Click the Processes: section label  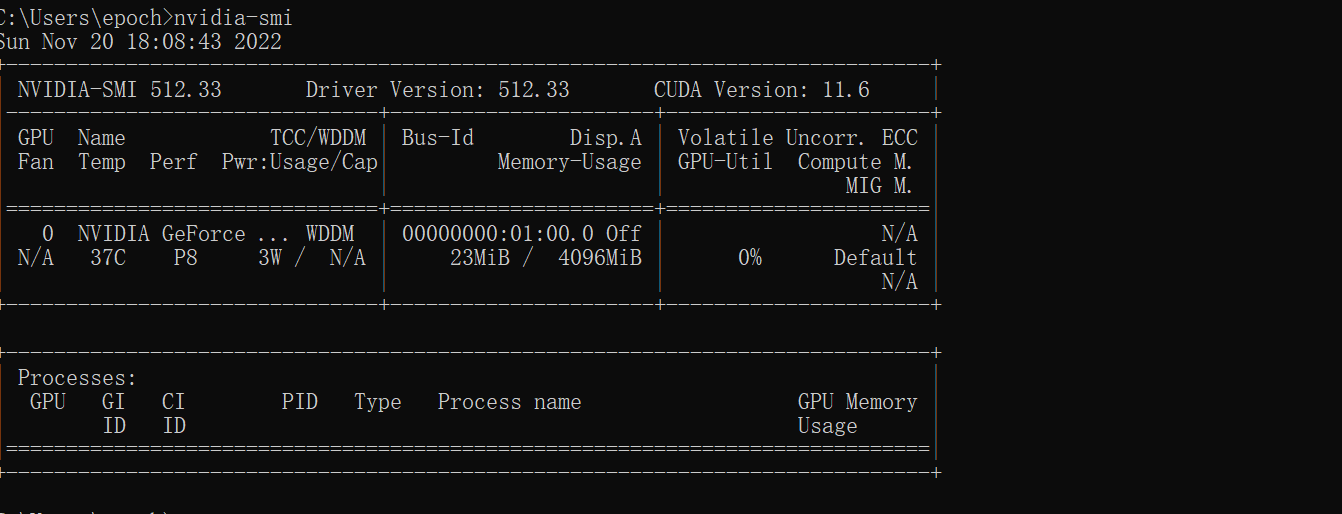pos(77,378)
